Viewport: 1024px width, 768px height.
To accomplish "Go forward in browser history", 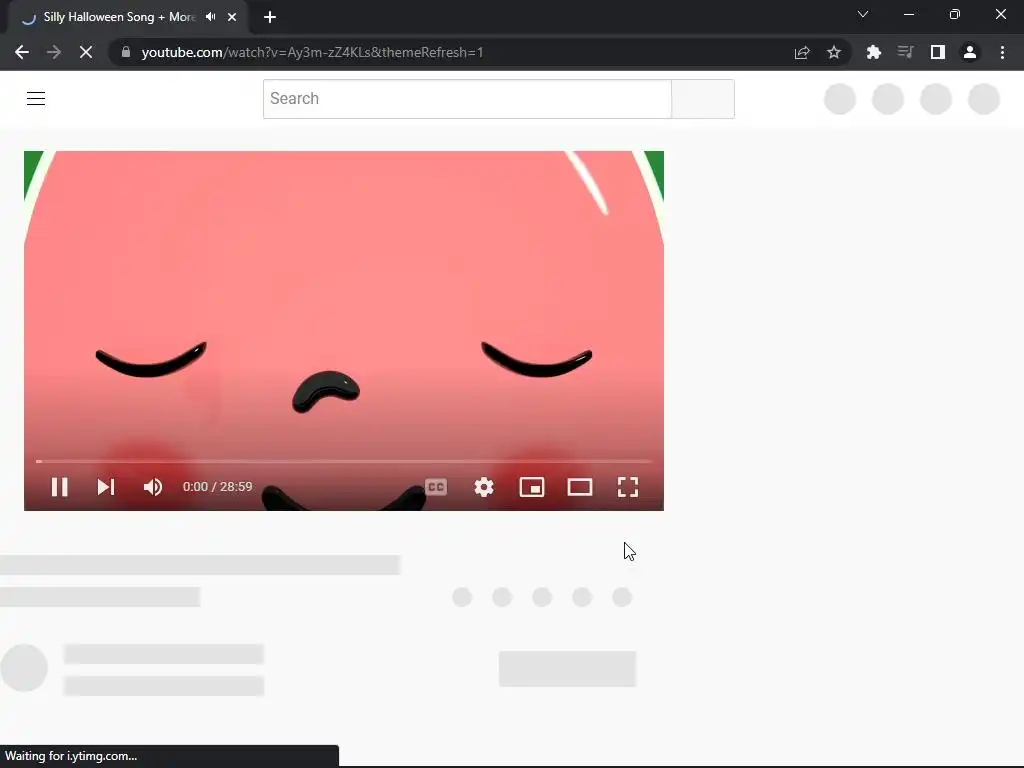I will [x=54, y=52].
